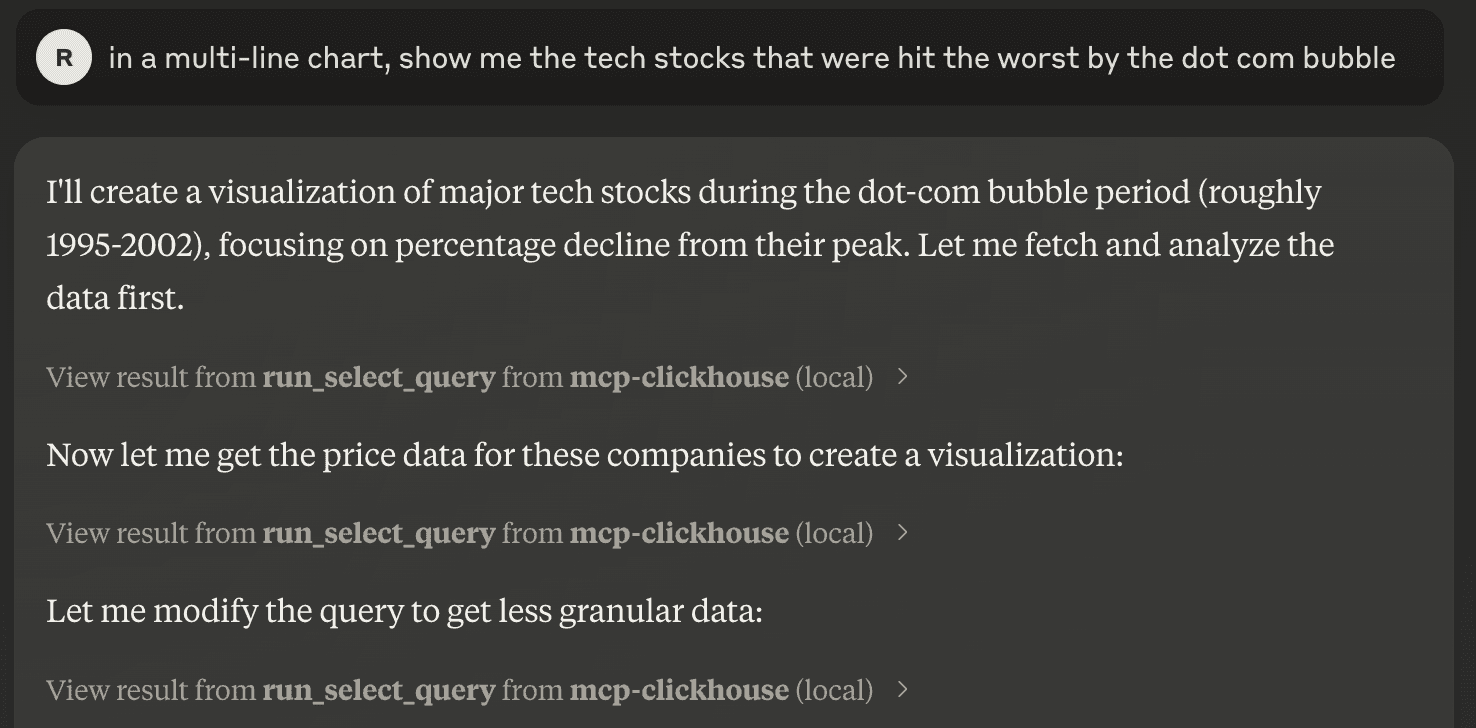
Task: Click bold mcp-clickhouse in the second tool result
Action: pyautogui.click(x=679, y=533)
